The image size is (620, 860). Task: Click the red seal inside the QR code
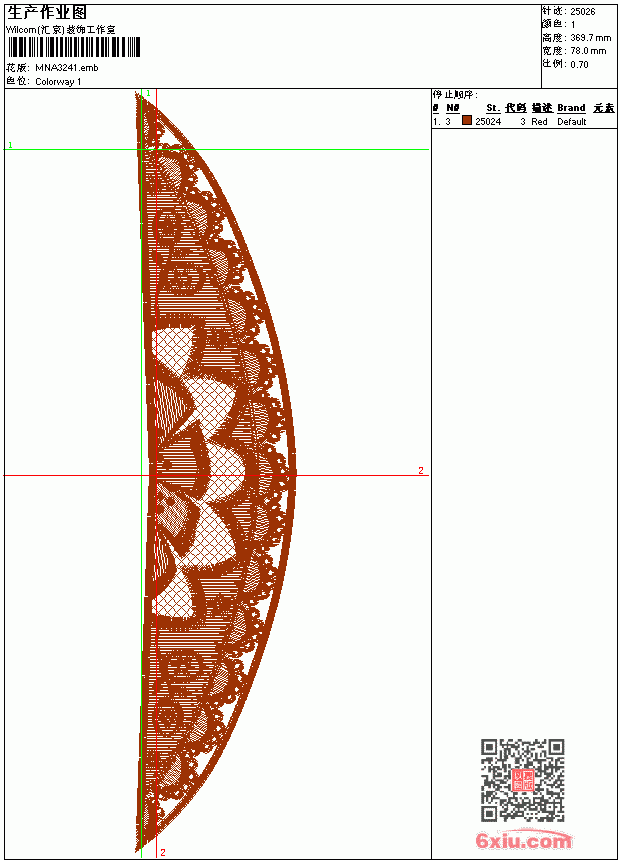tap(523, 780)
